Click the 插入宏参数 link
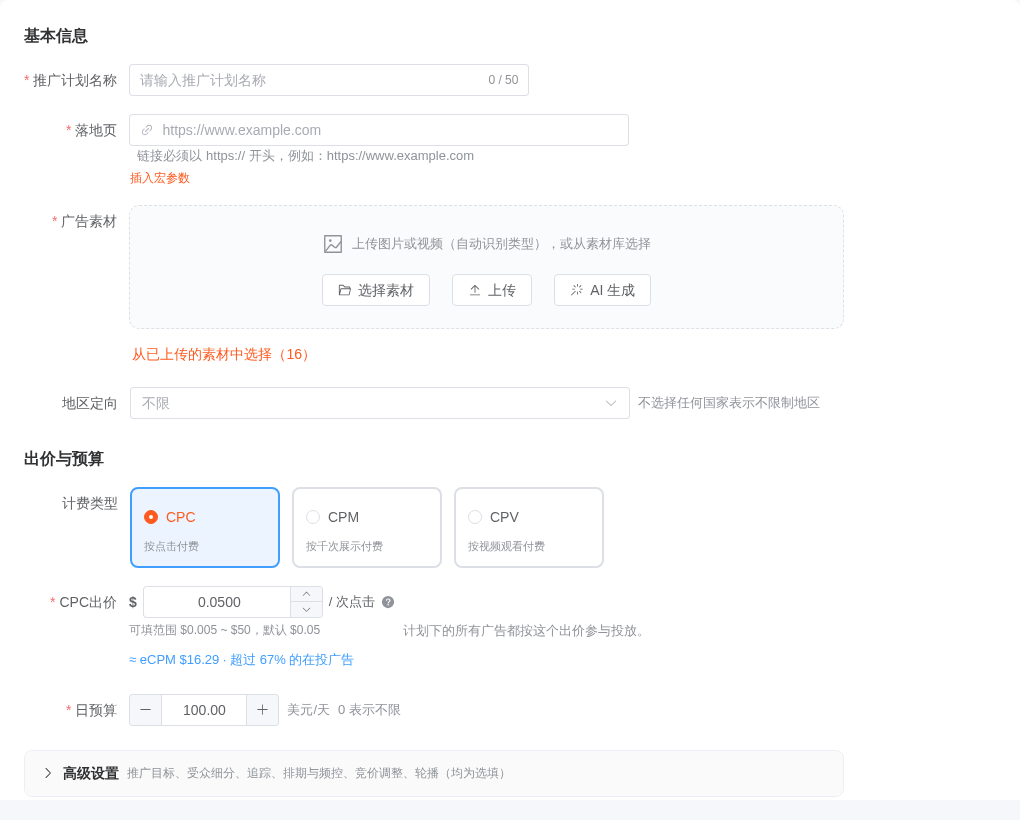Screen dimensions: 1020x820 [160, 178]
